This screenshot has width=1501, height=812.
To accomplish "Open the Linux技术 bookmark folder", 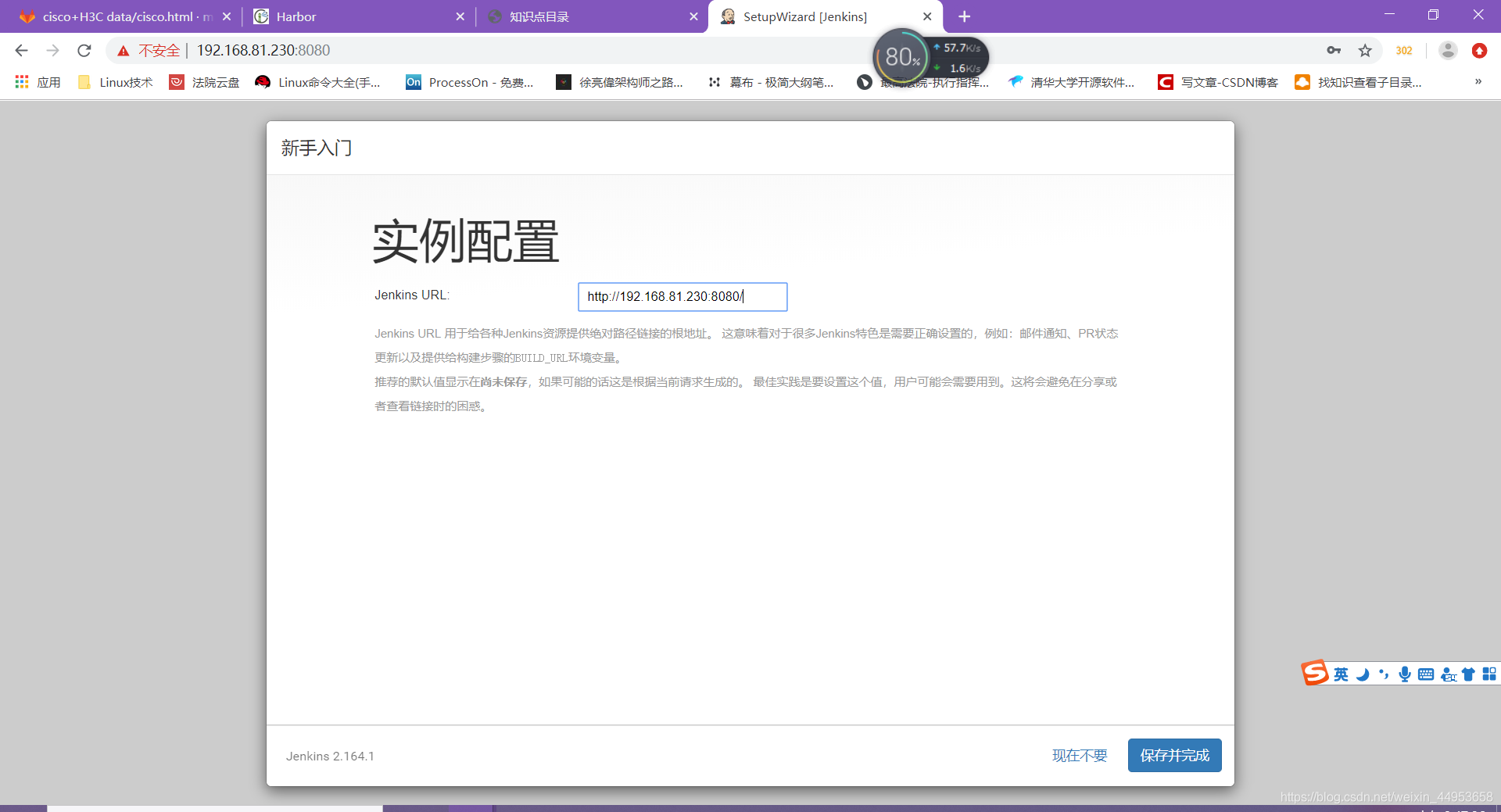I will click(x=116, y=82).
